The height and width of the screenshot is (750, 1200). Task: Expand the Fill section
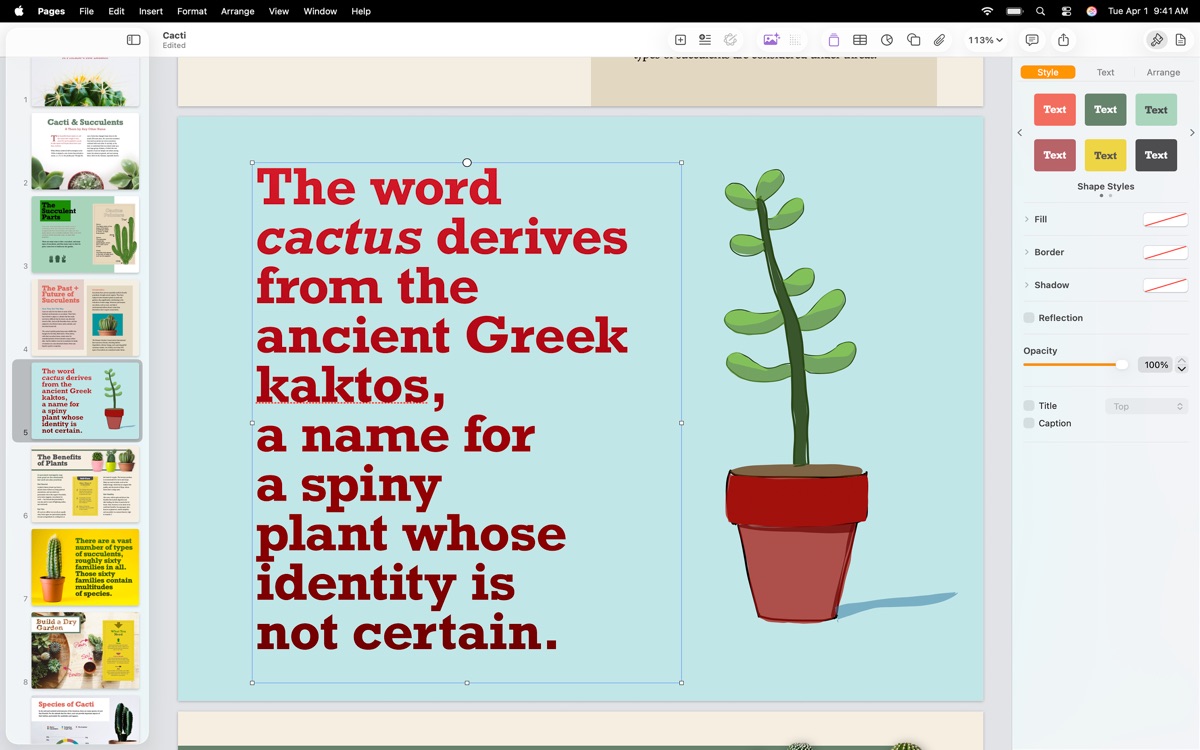(x=1027, y=219)
